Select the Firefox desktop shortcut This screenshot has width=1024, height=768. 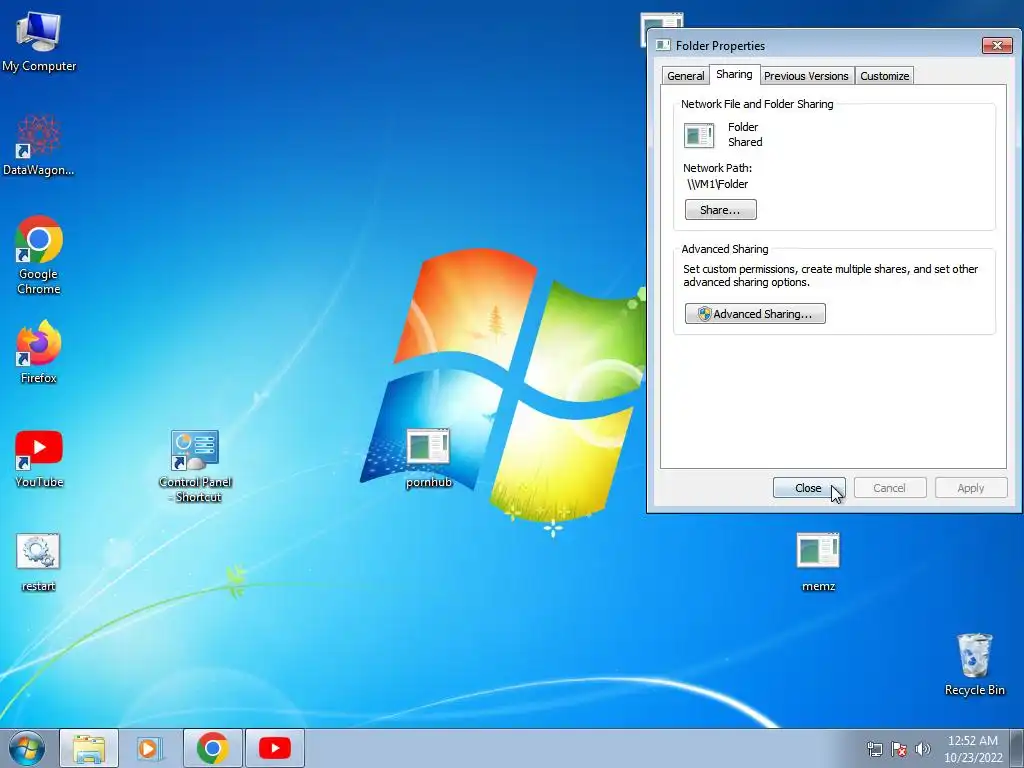pos(38,351)
